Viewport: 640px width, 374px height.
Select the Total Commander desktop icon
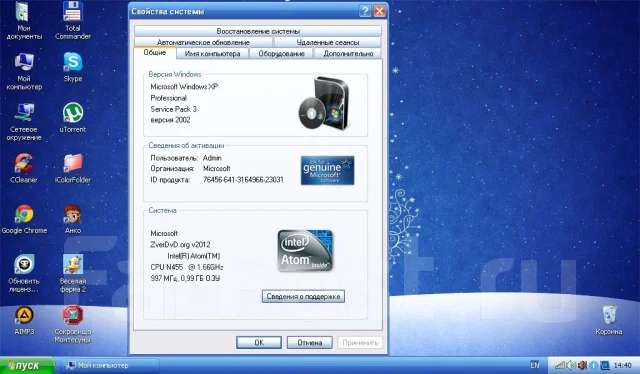[x=73, y=20]
